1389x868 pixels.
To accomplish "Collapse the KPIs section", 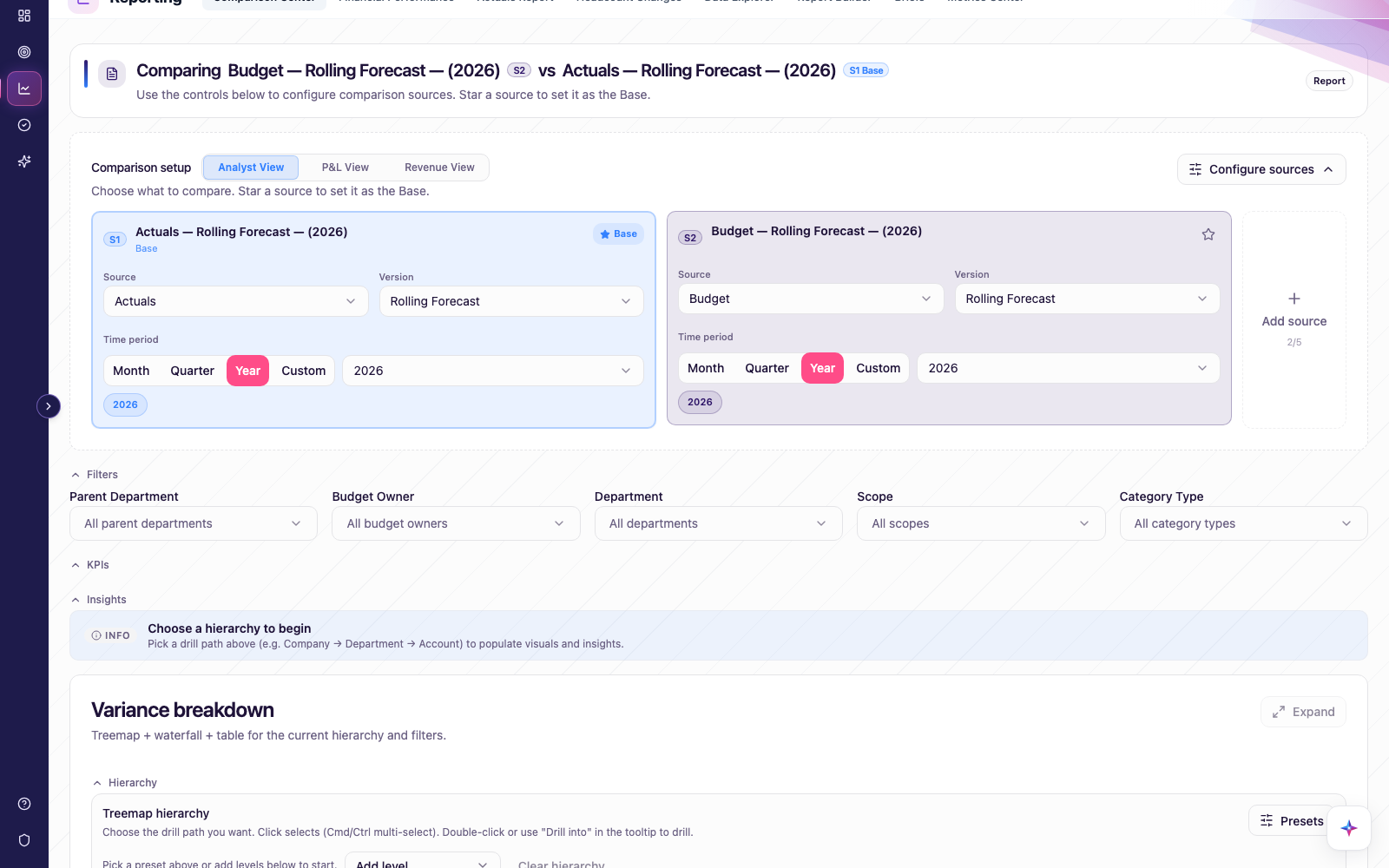I will (90, 565).
